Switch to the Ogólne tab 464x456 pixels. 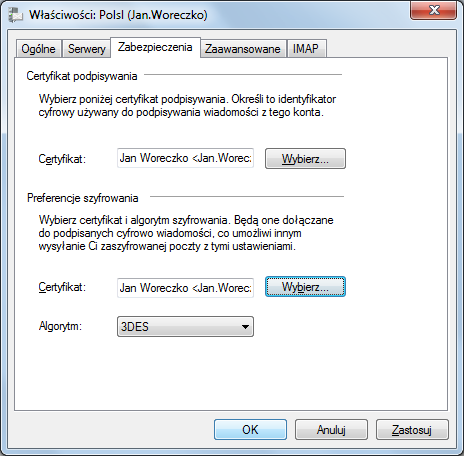pyautogui.click(x=39, y=49)
